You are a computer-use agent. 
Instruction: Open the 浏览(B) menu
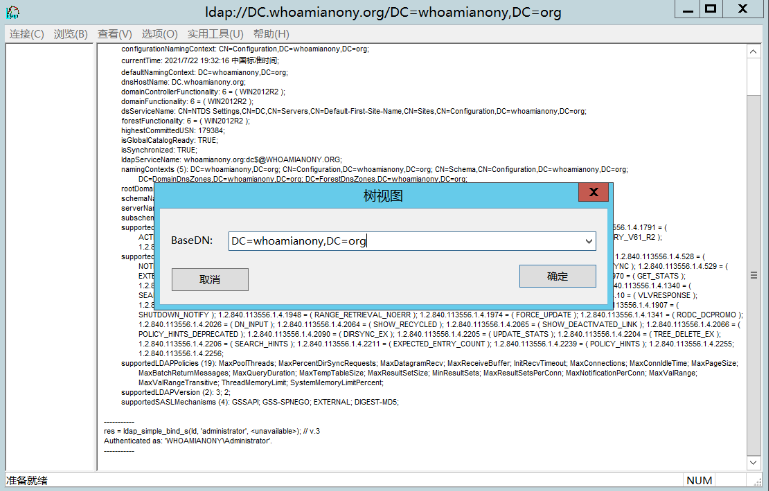tap(71, 34)
